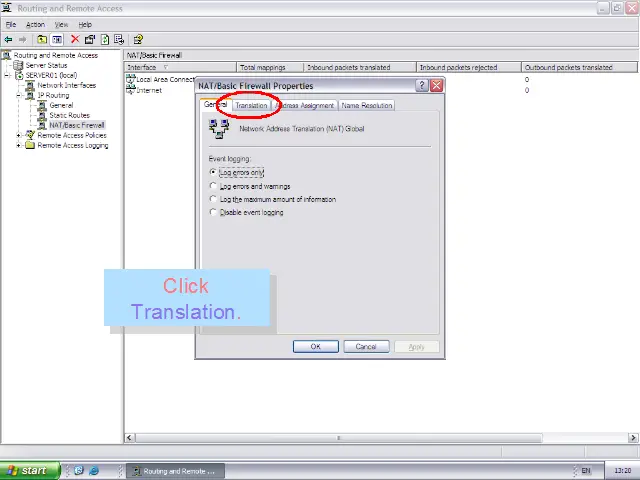Viewport: 640px width, 480px height.
Task: Open the Help menu
Action: point(85,24)
